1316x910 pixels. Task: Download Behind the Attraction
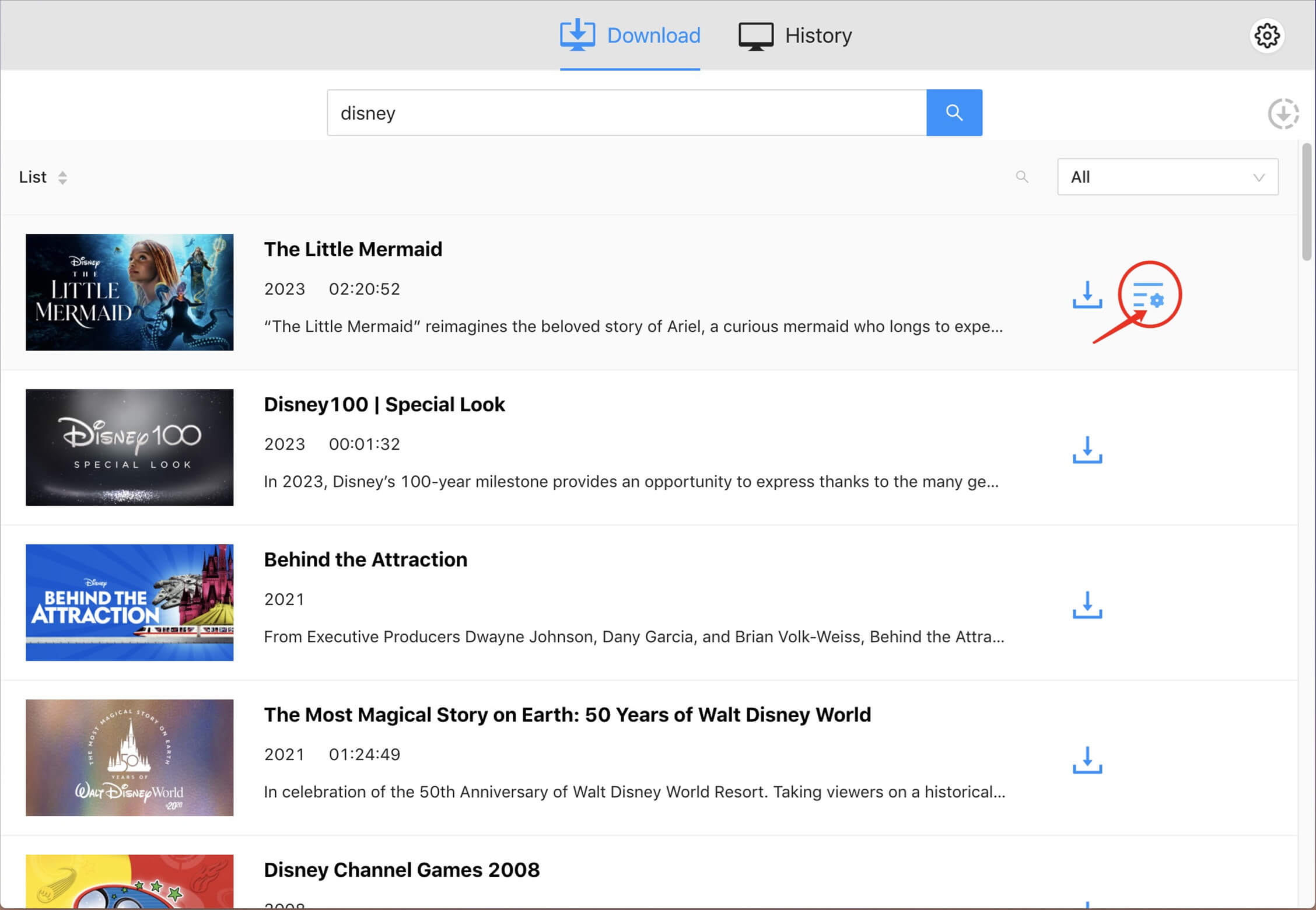point(1087,605)
